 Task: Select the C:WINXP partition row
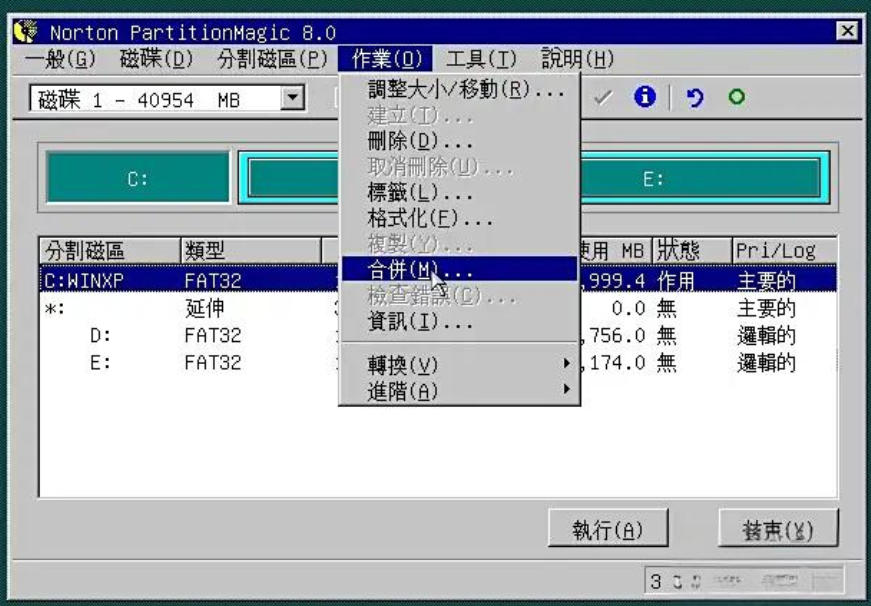click(438, 279)
